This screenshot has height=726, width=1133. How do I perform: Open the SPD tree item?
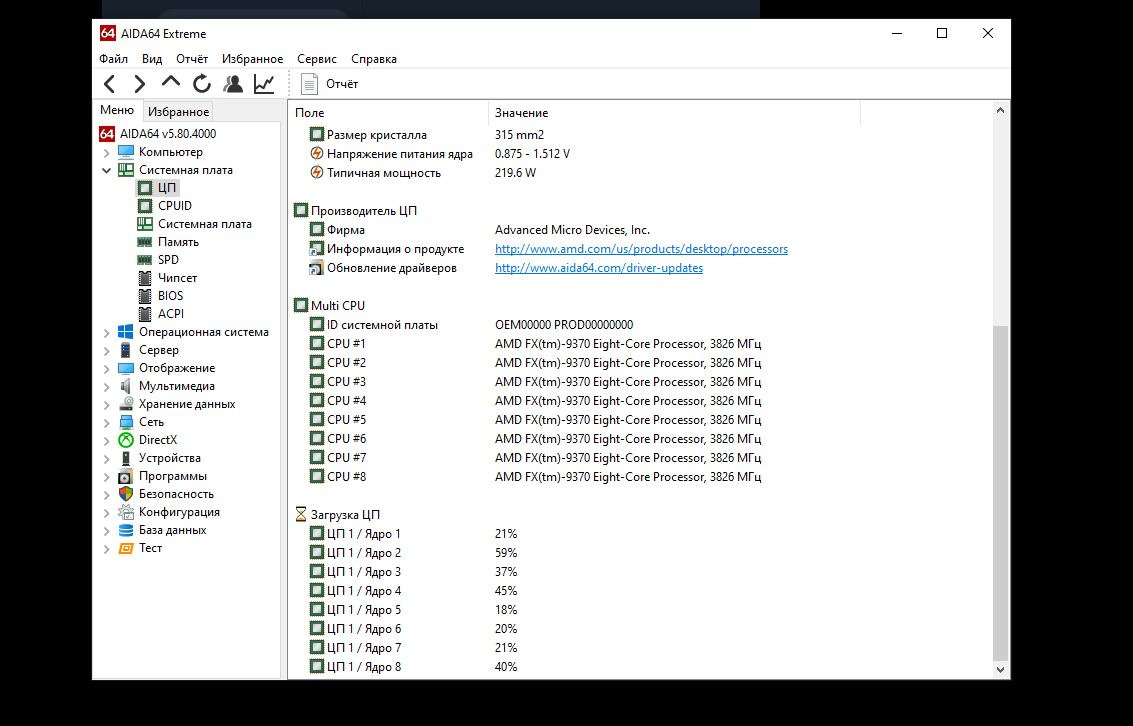[168, 260]
